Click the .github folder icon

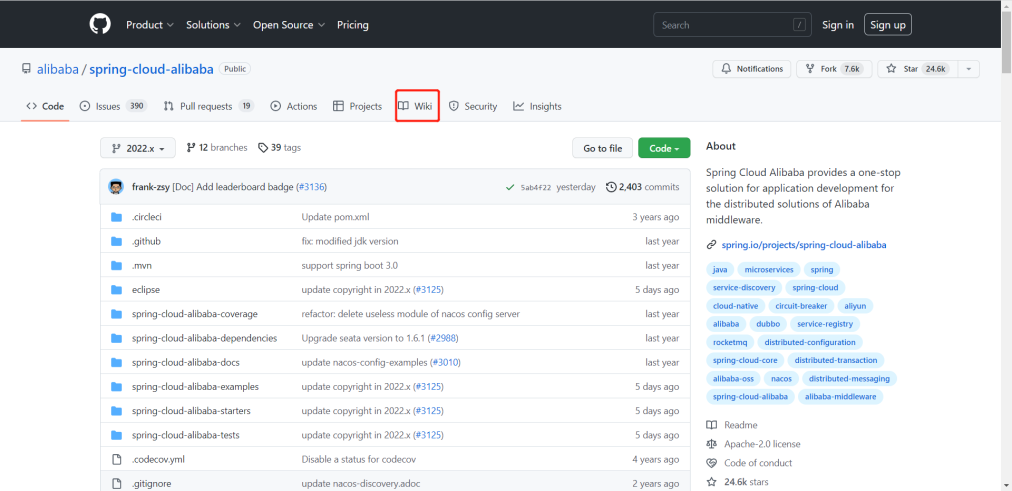click(x=116, y=241)
